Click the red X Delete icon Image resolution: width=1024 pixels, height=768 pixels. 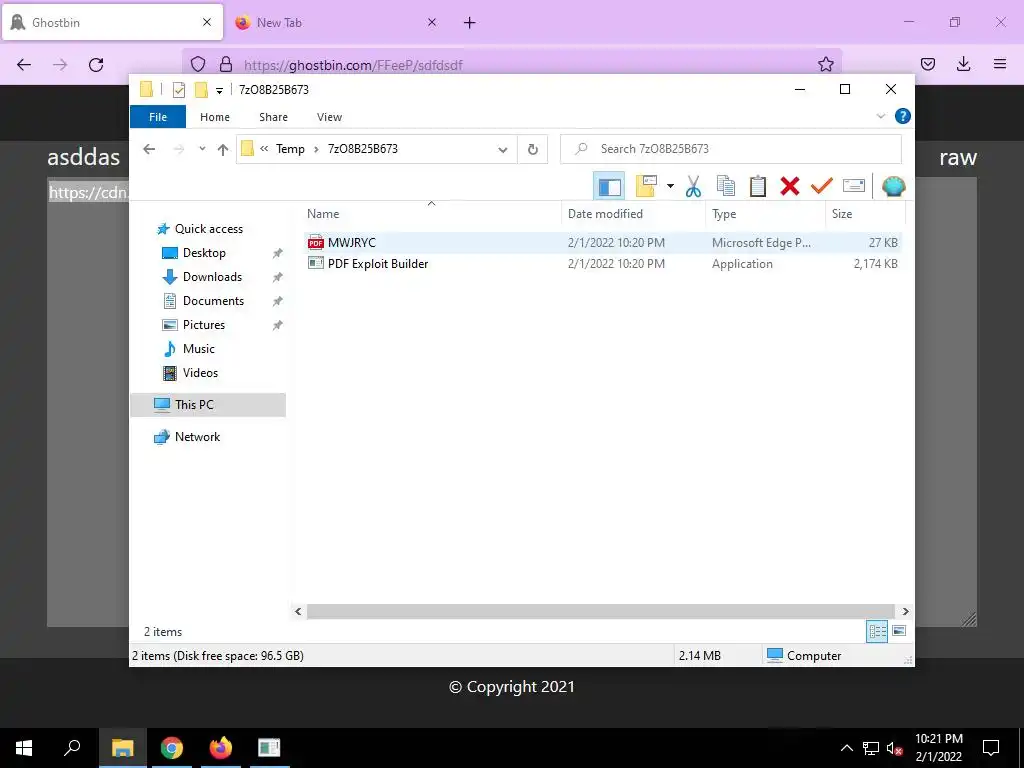[x=790, y=186]
